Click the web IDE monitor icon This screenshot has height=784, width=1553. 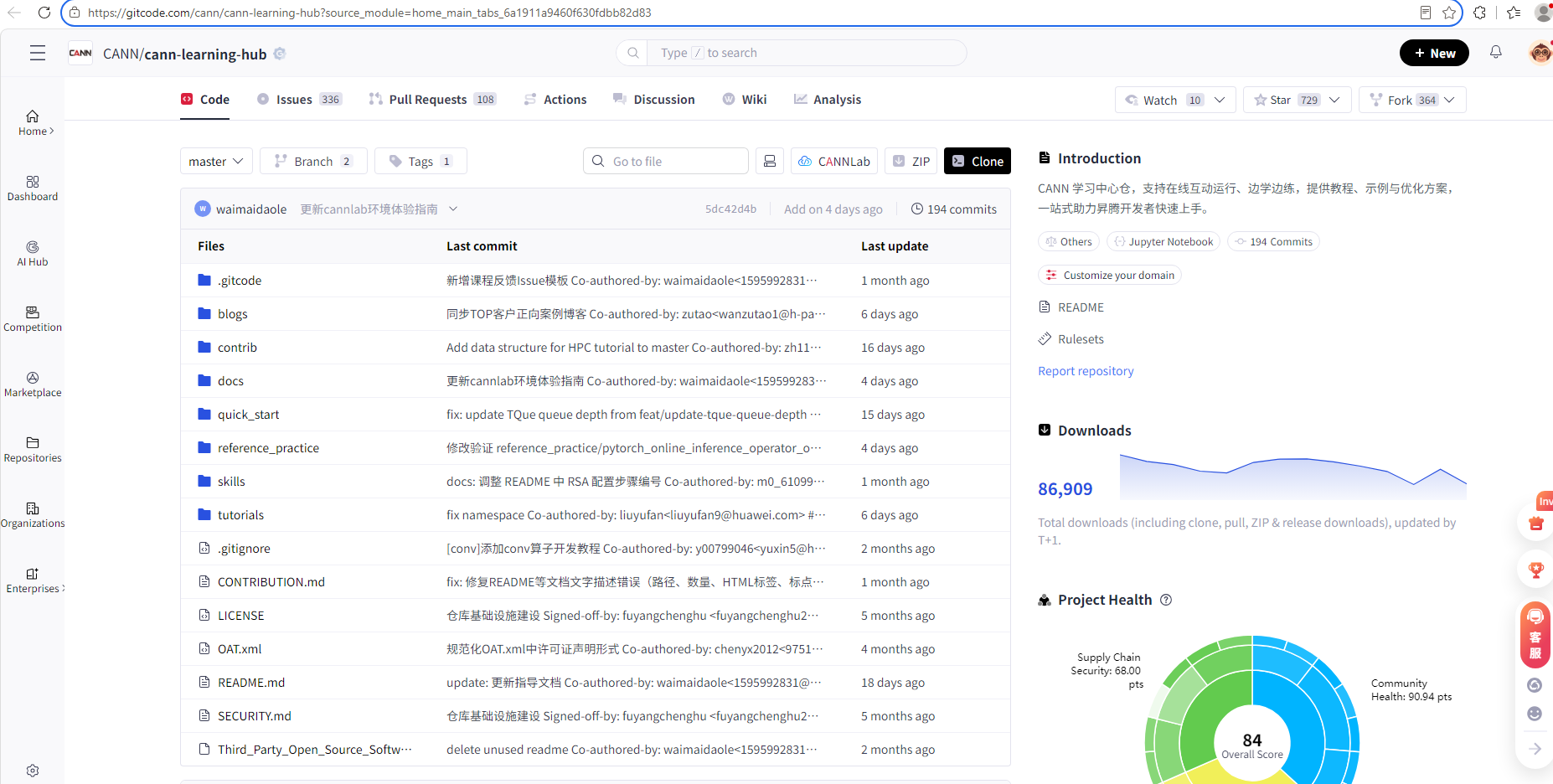tap(770, 161)
